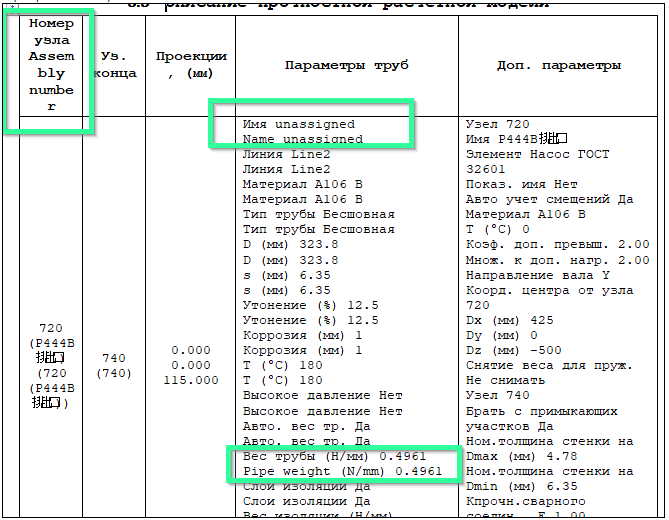
Task: Click the end node cell '740 (740)'
Action: point(114,366)
